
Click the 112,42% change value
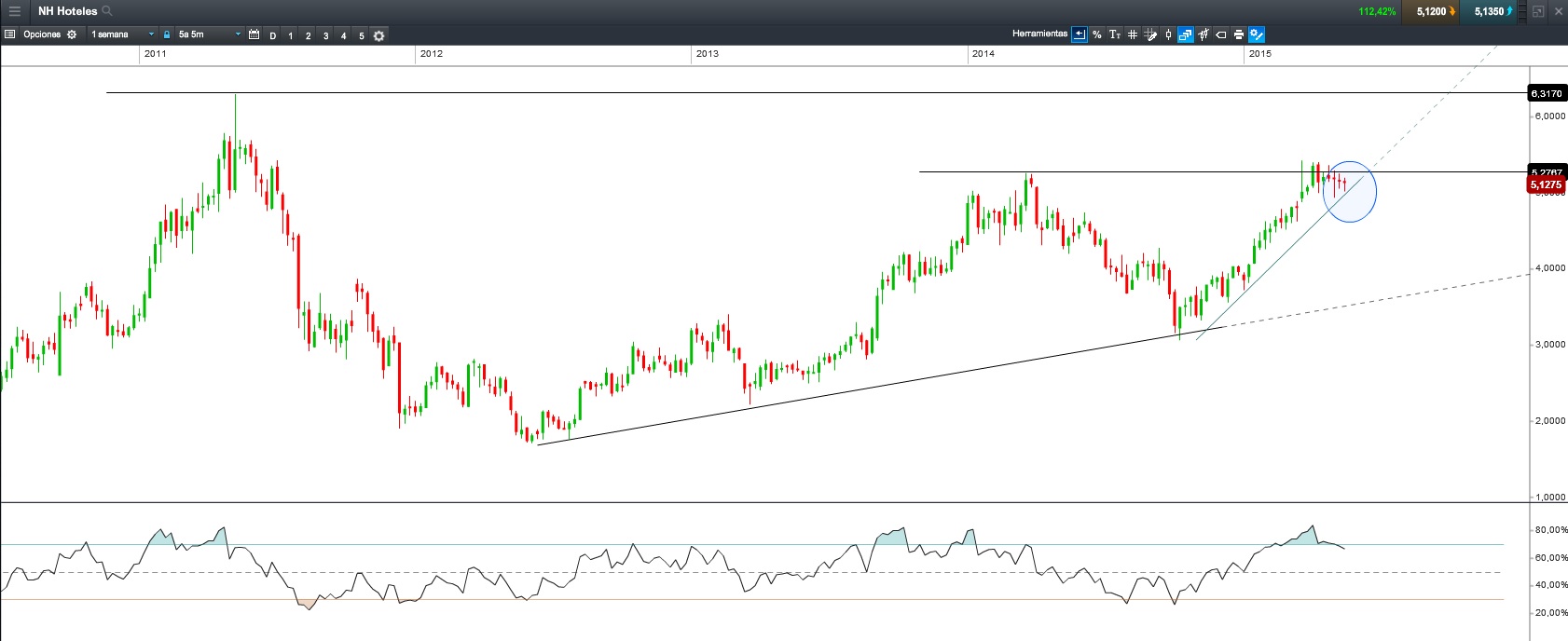(x=1377, y=11)
